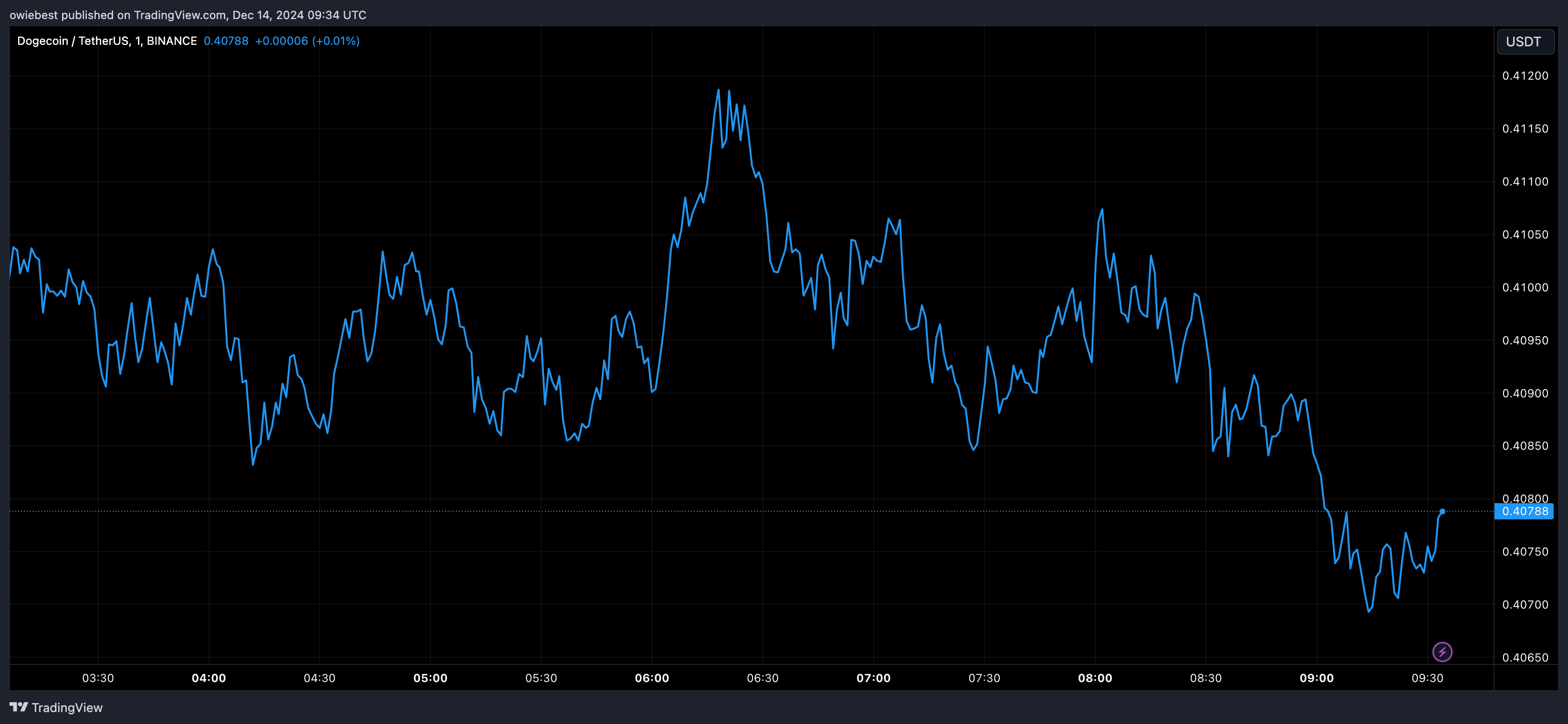Click the 07:30 time axis label
The height and width of the screenshot is (724, 1568).
[984, 678]
